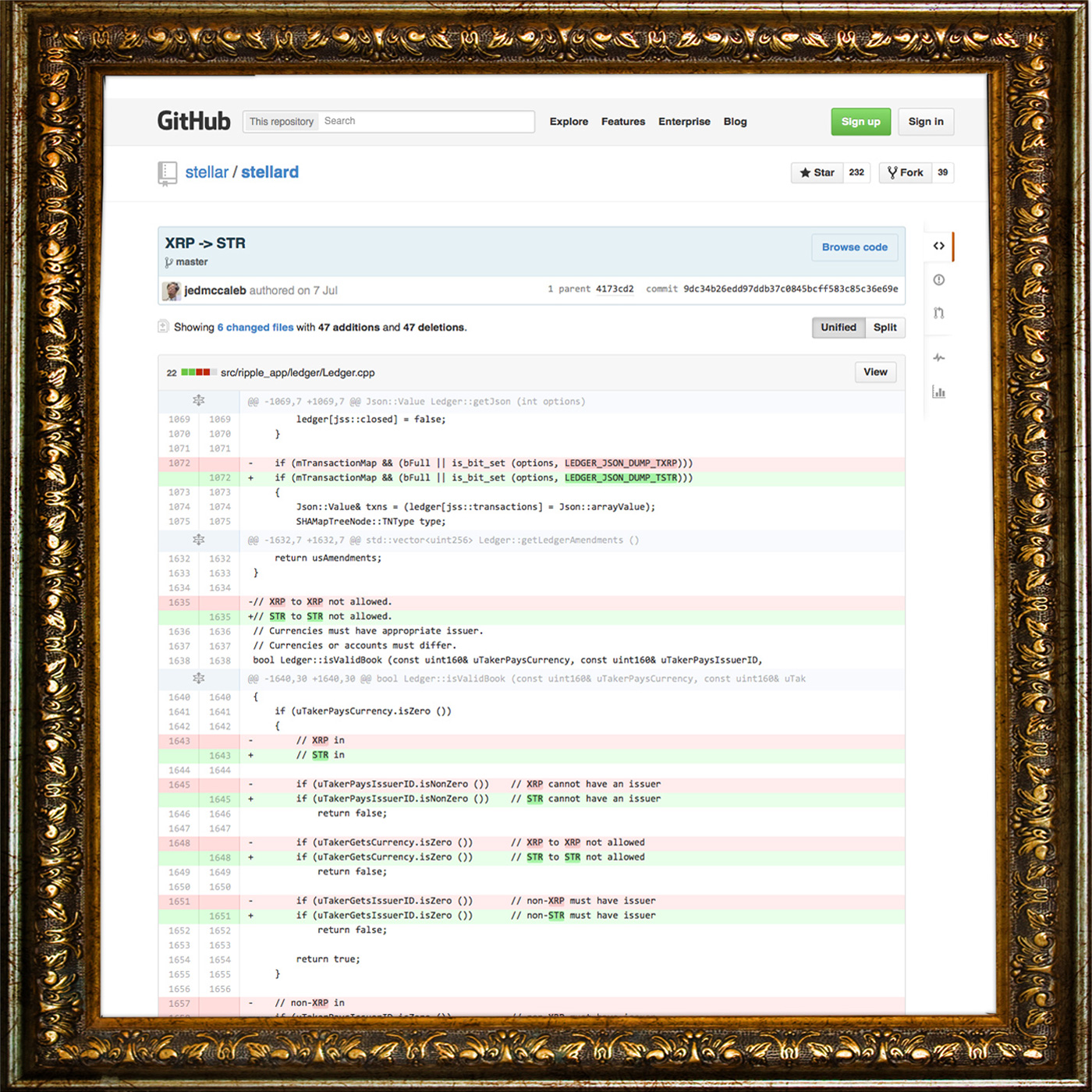
Task: Expand context with the unfold icon at hunk 1069
Action: pos(199,400)
